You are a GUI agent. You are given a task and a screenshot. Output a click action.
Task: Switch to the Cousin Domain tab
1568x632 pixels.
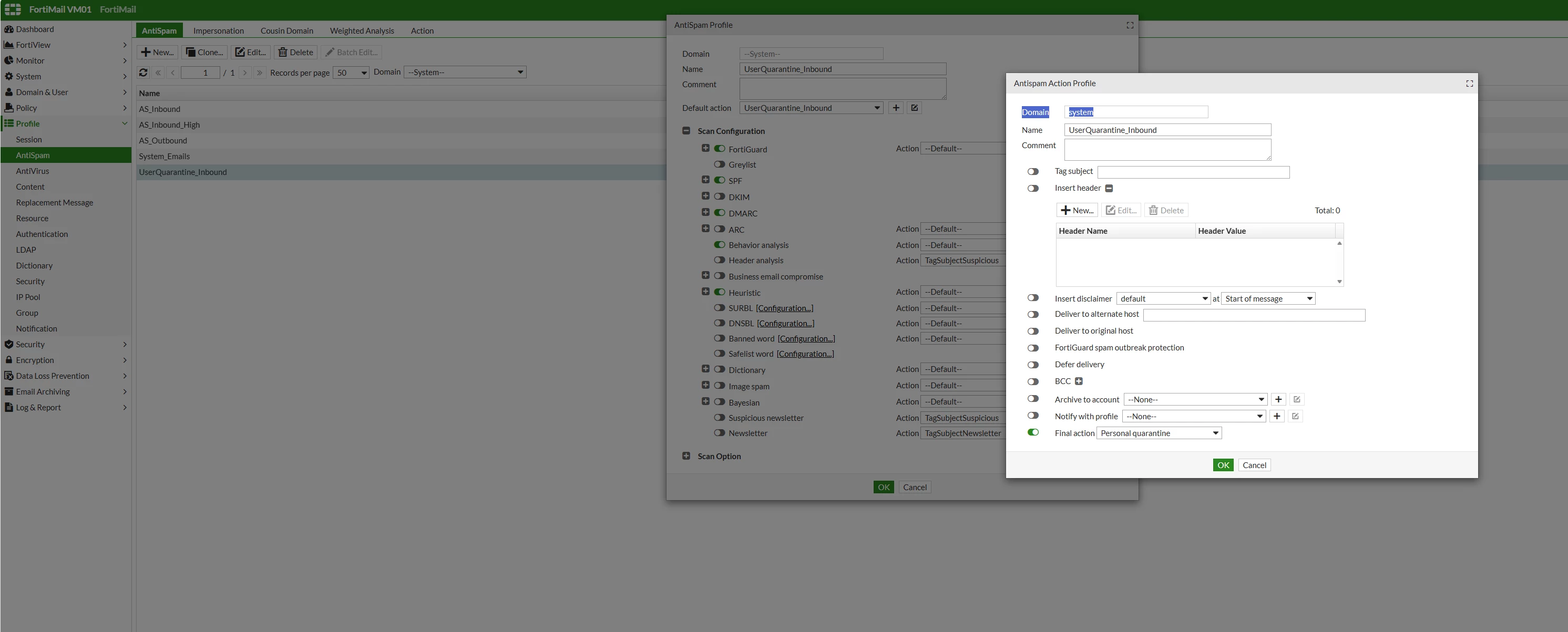click(286, 30)
